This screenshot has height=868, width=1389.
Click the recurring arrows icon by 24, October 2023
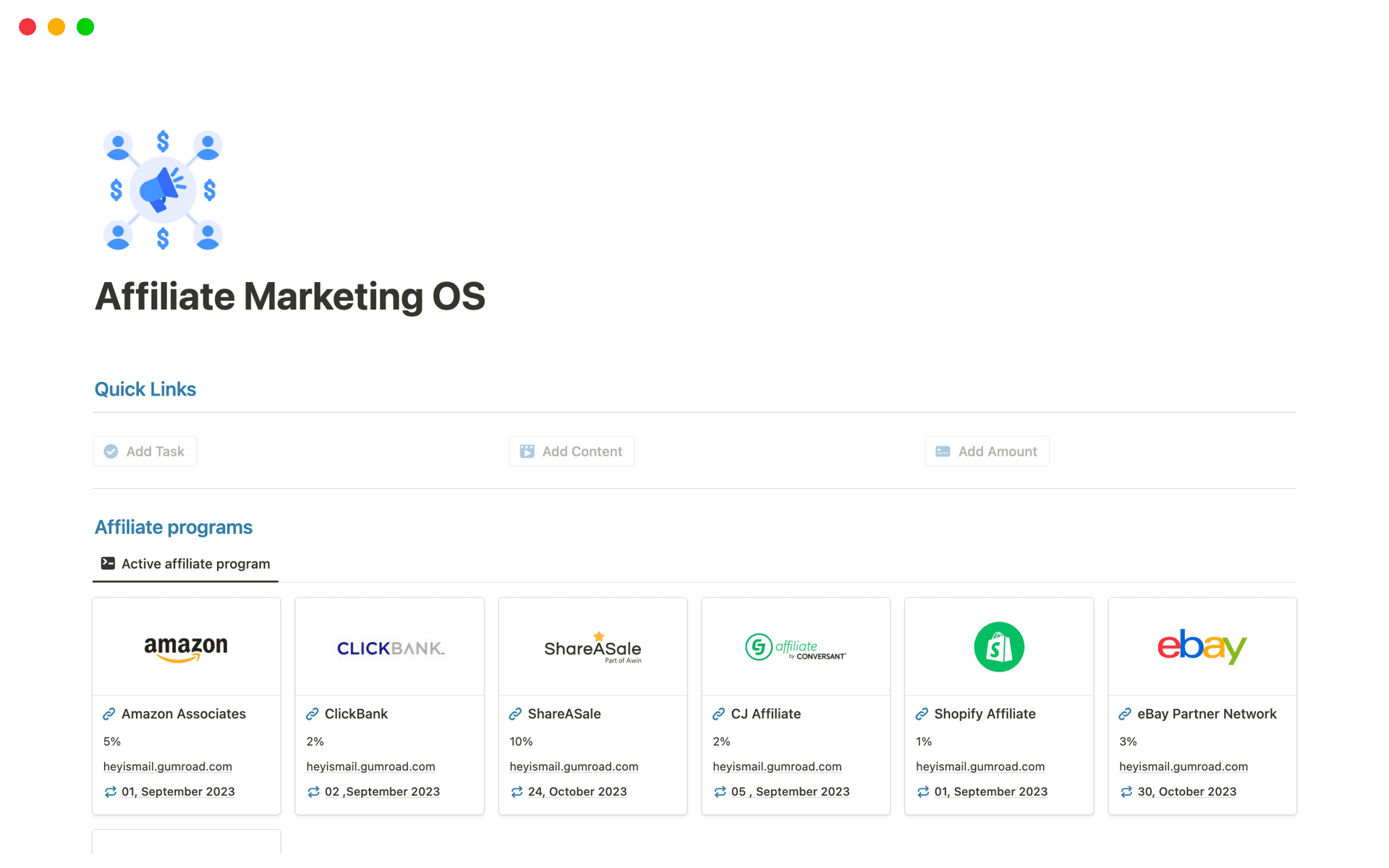point(517,792)
